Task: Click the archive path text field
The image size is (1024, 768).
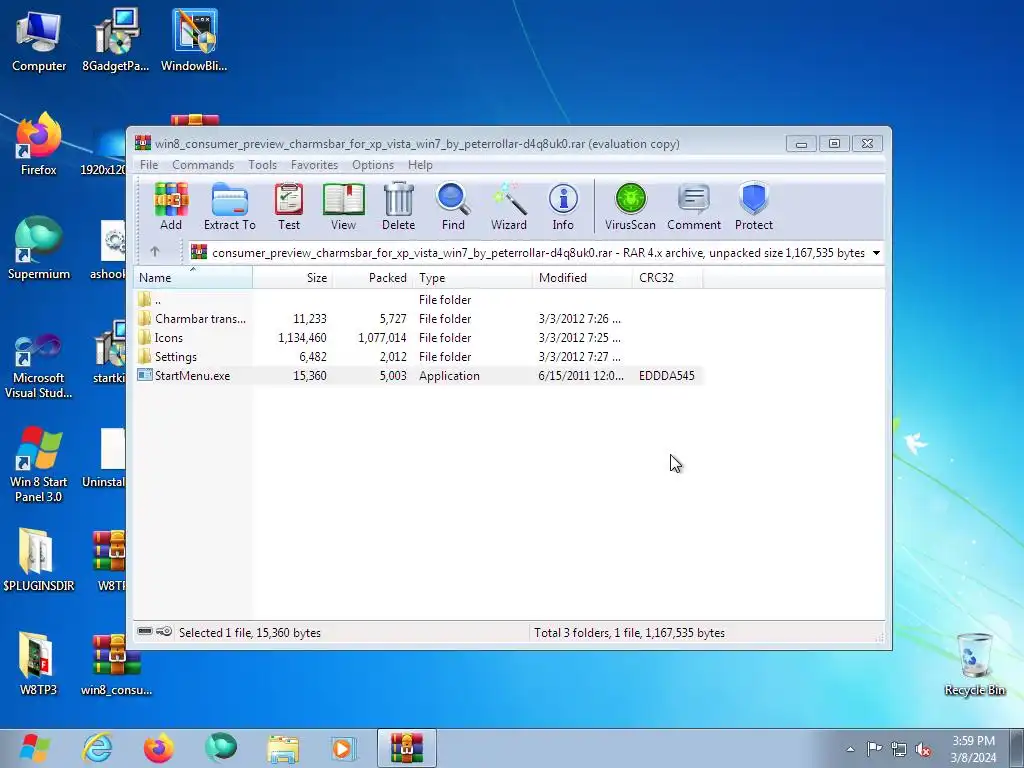Action: pyautogui.click(x=530, y=253)
